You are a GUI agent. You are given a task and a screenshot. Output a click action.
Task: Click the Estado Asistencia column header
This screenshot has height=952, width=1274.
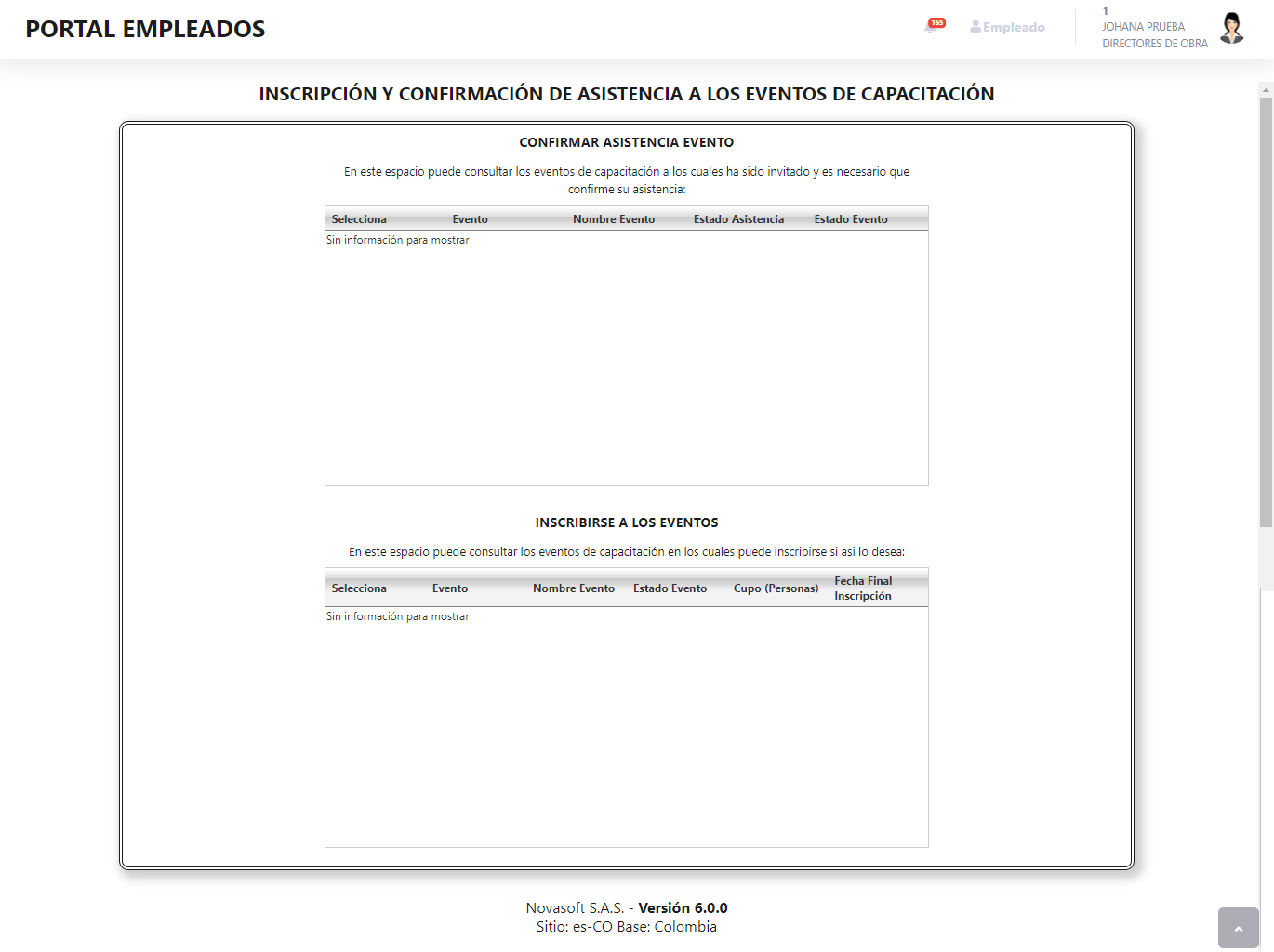pos(739,218)
